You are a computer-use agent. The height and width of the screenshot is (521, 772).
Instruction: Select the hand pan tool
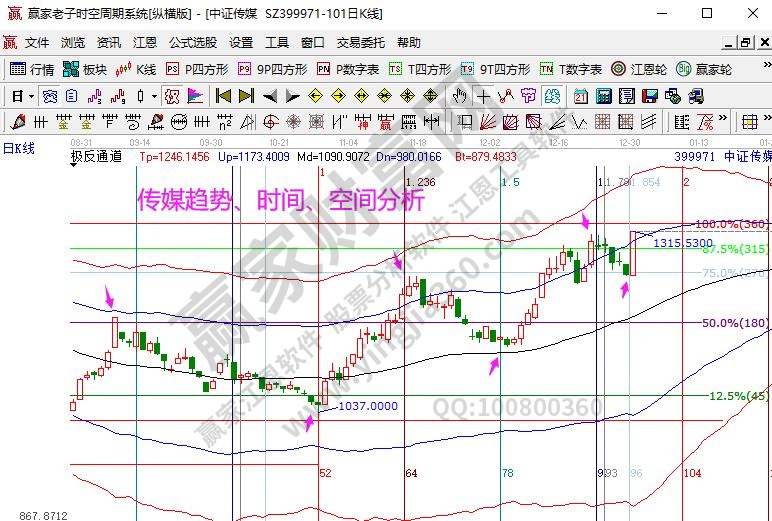(460, 96)
